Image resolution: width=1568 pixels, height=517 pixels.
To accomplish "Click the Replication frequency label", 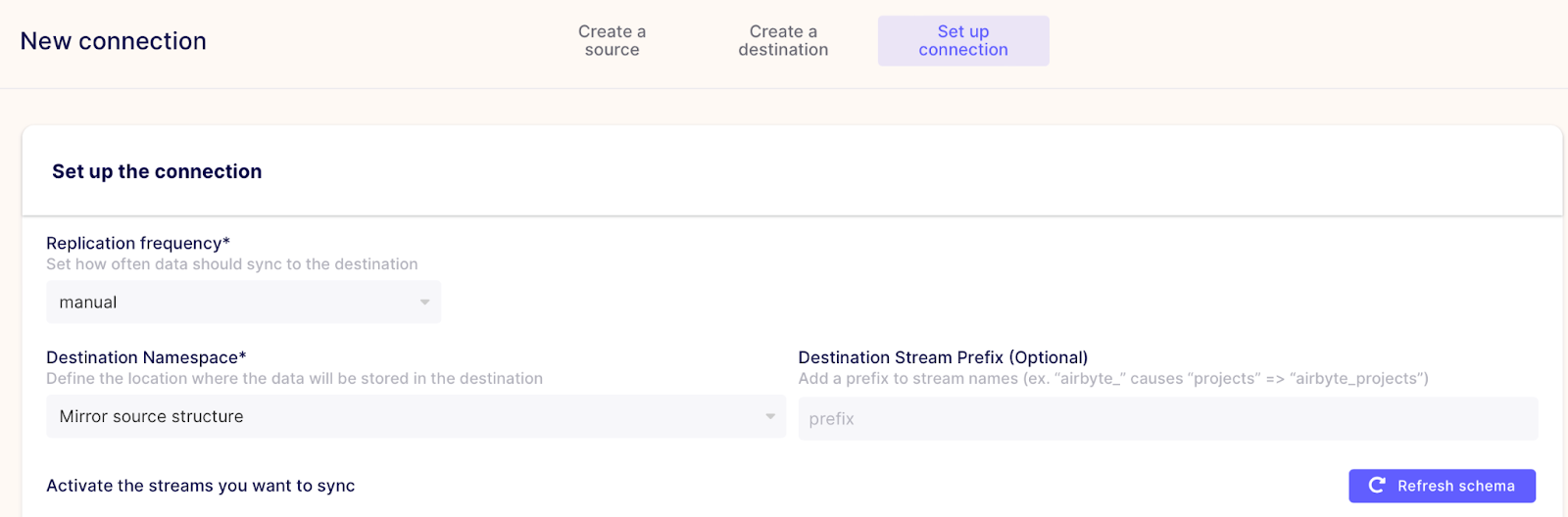I will (137, 243).
